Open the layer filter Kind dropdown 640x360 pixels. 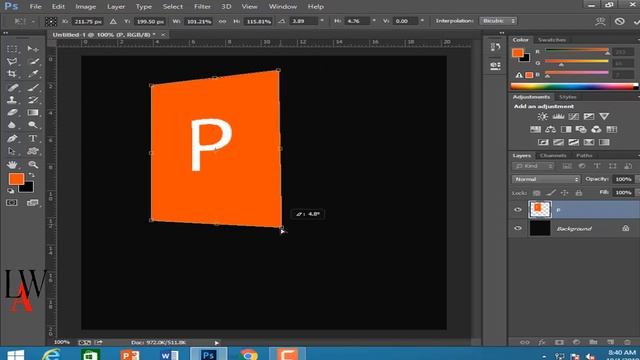point(533,166)
